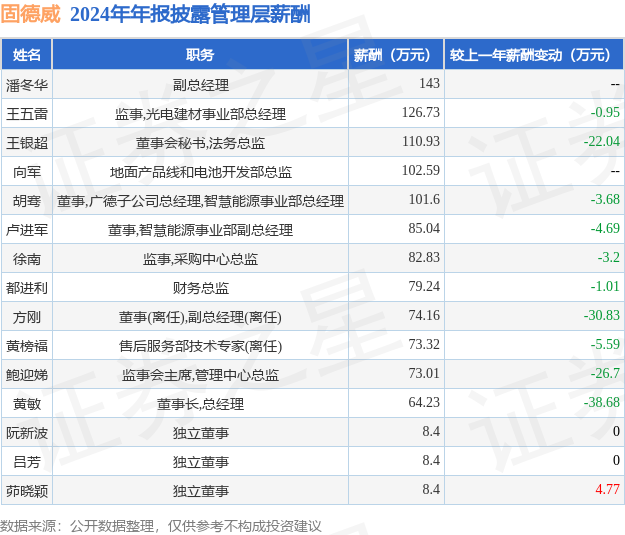The width and height of the screenshot is (625, 535).
Task: Click salary value 73.32
Action: point(424,344)
